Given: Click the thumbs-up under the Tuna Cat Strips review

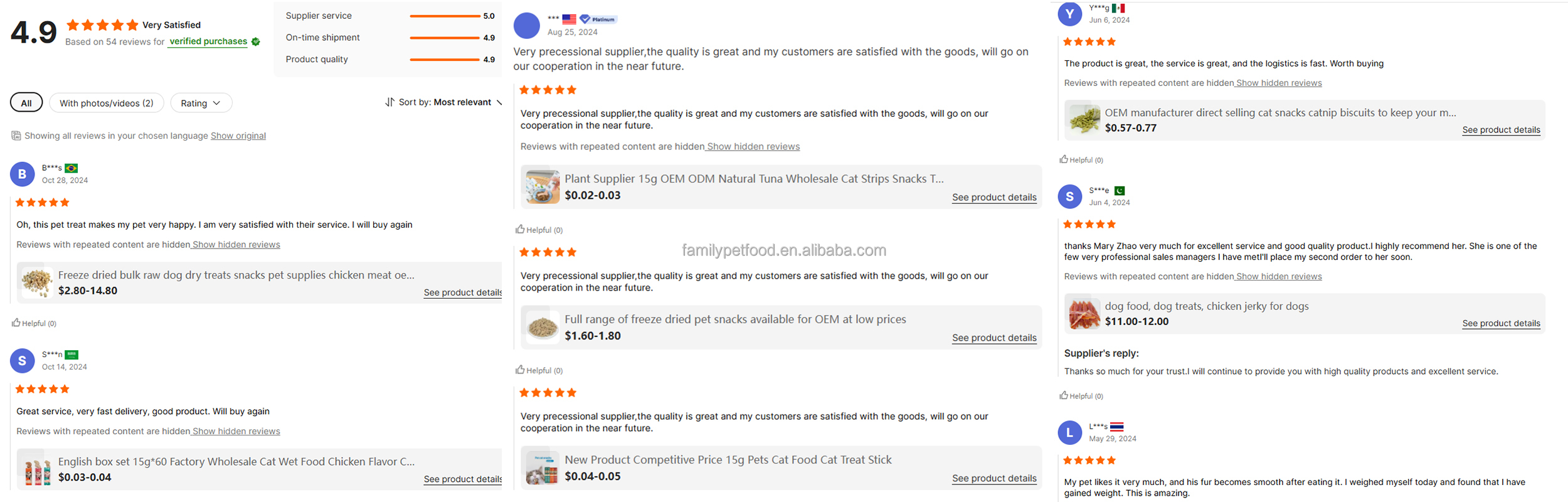Looking at the screenshot, I should (x=520, y=230).
